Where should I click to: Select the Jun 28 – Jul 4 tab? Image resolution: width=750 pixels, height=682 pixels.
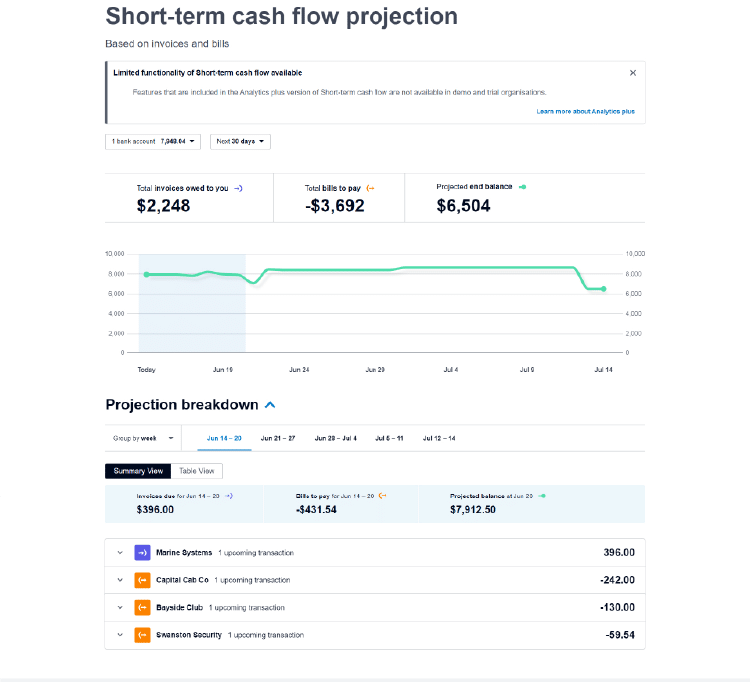point(335,438)
